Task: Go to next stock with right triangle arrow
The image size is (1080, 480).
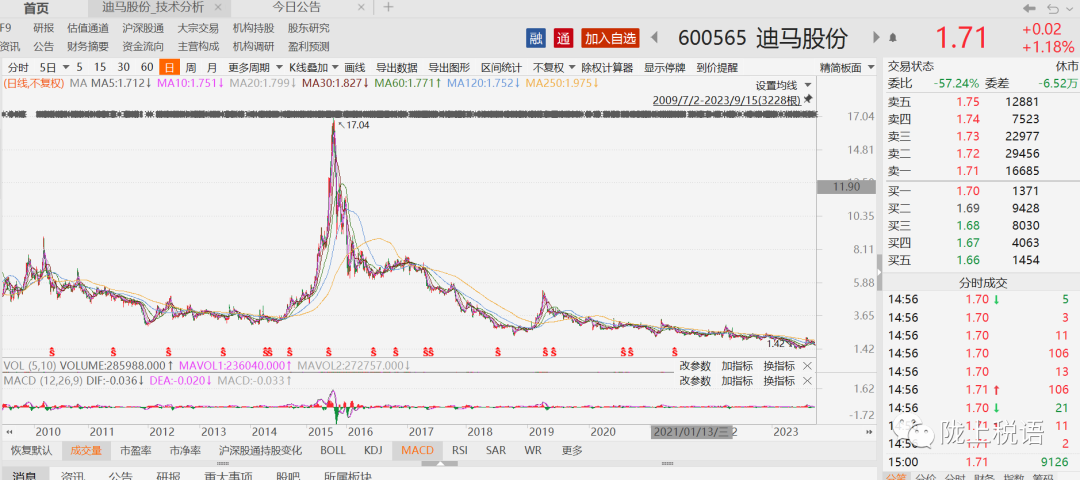Action: (876, 37)
